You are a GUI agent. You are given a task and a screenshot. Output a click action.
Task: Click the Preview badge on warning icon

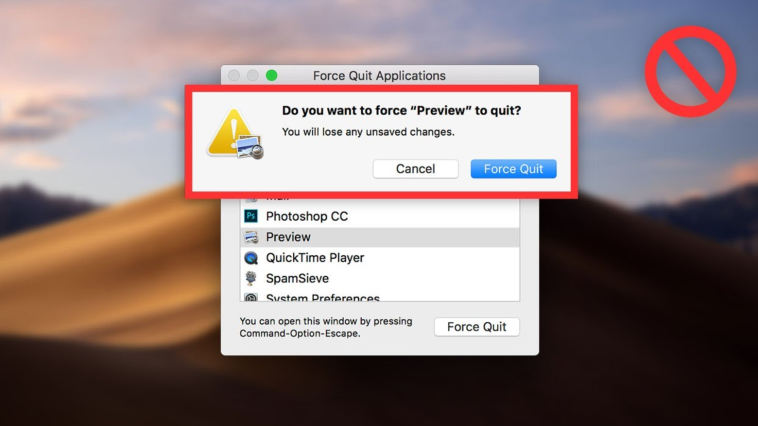coord(250,147)
